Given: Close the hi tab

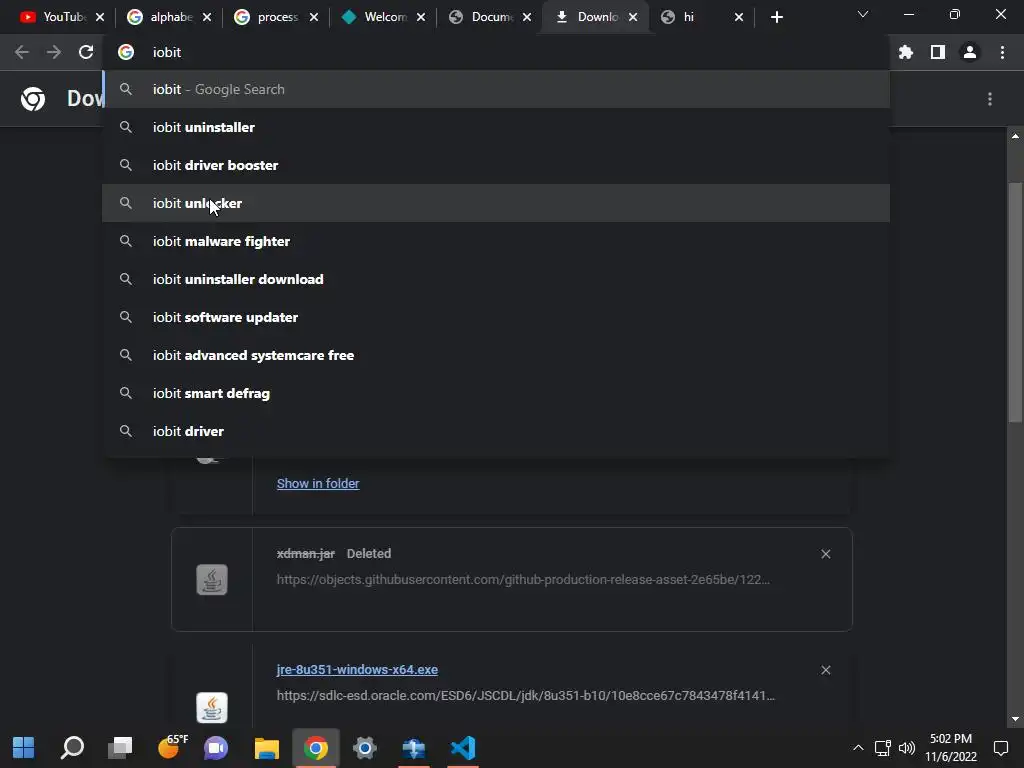Looking at the screenshot, I should click(739, 17).
